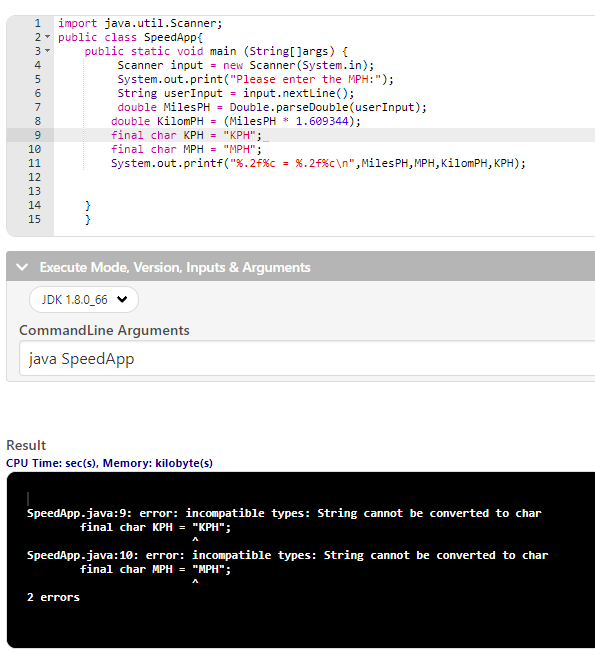Click the 1.609344 number in the code
595x661 pixels.
(322, 121)
